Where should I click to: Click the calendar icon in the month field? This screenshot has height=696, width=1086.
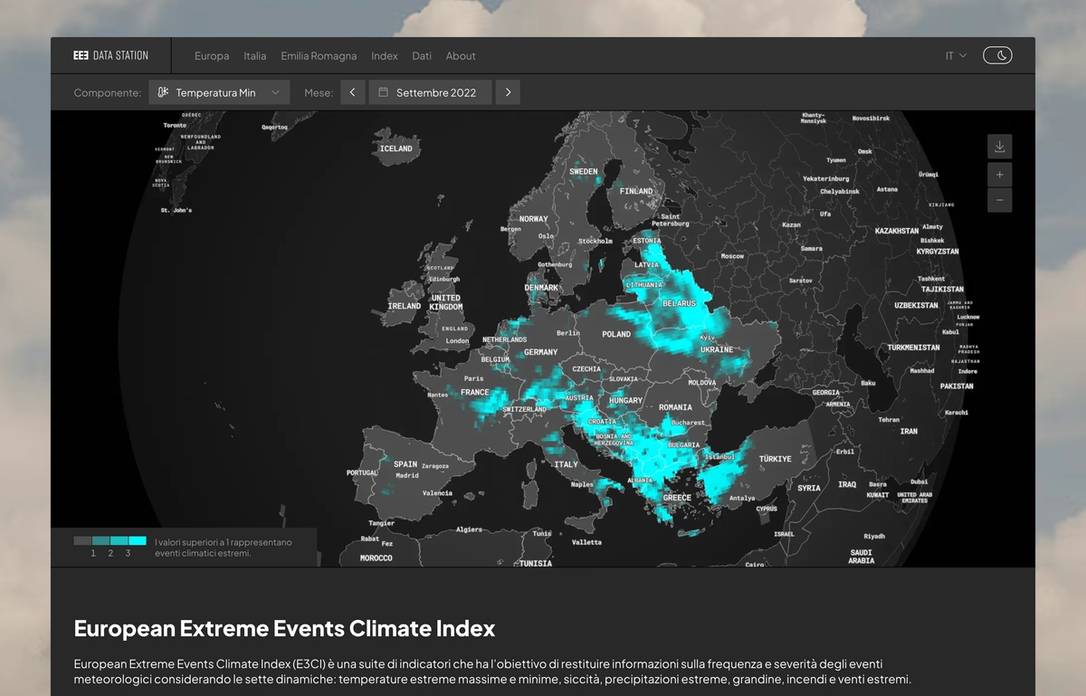(x=383, y=93)
